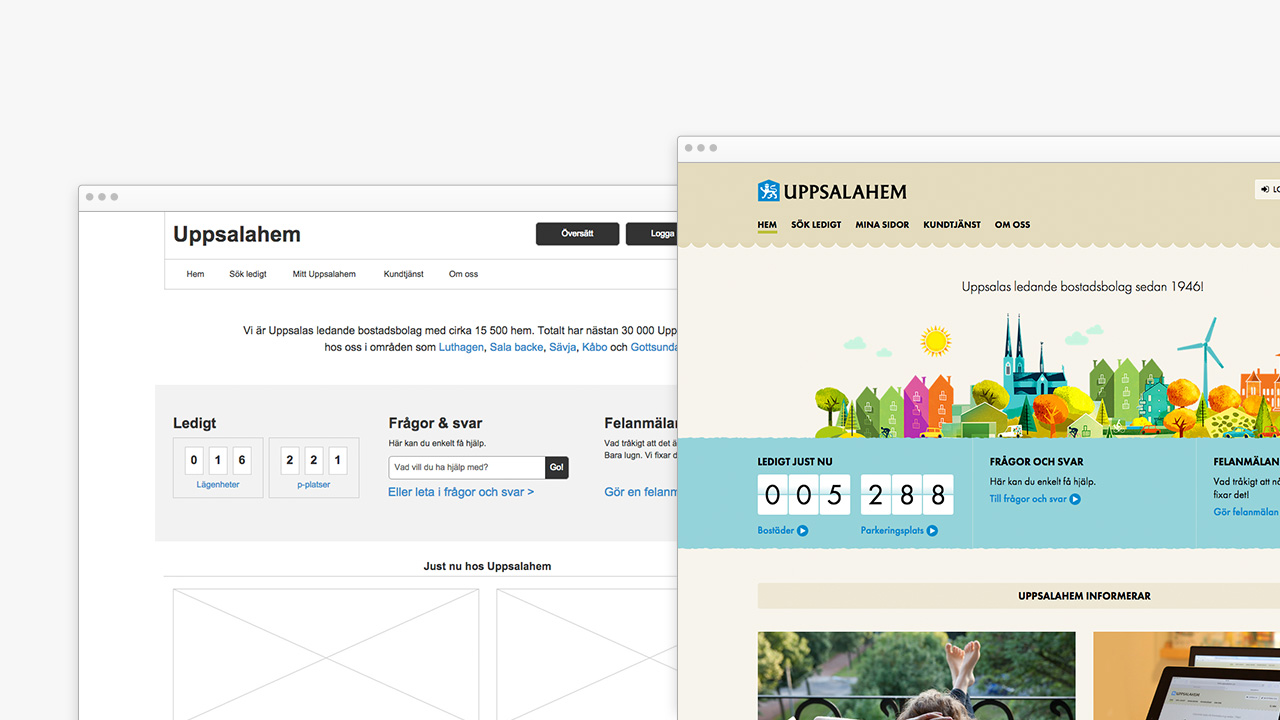Image resolution: width=1280 pixels, height=720 pixels.
Task: Click the login icon button in the colored site header
Action: [1268, 189]
